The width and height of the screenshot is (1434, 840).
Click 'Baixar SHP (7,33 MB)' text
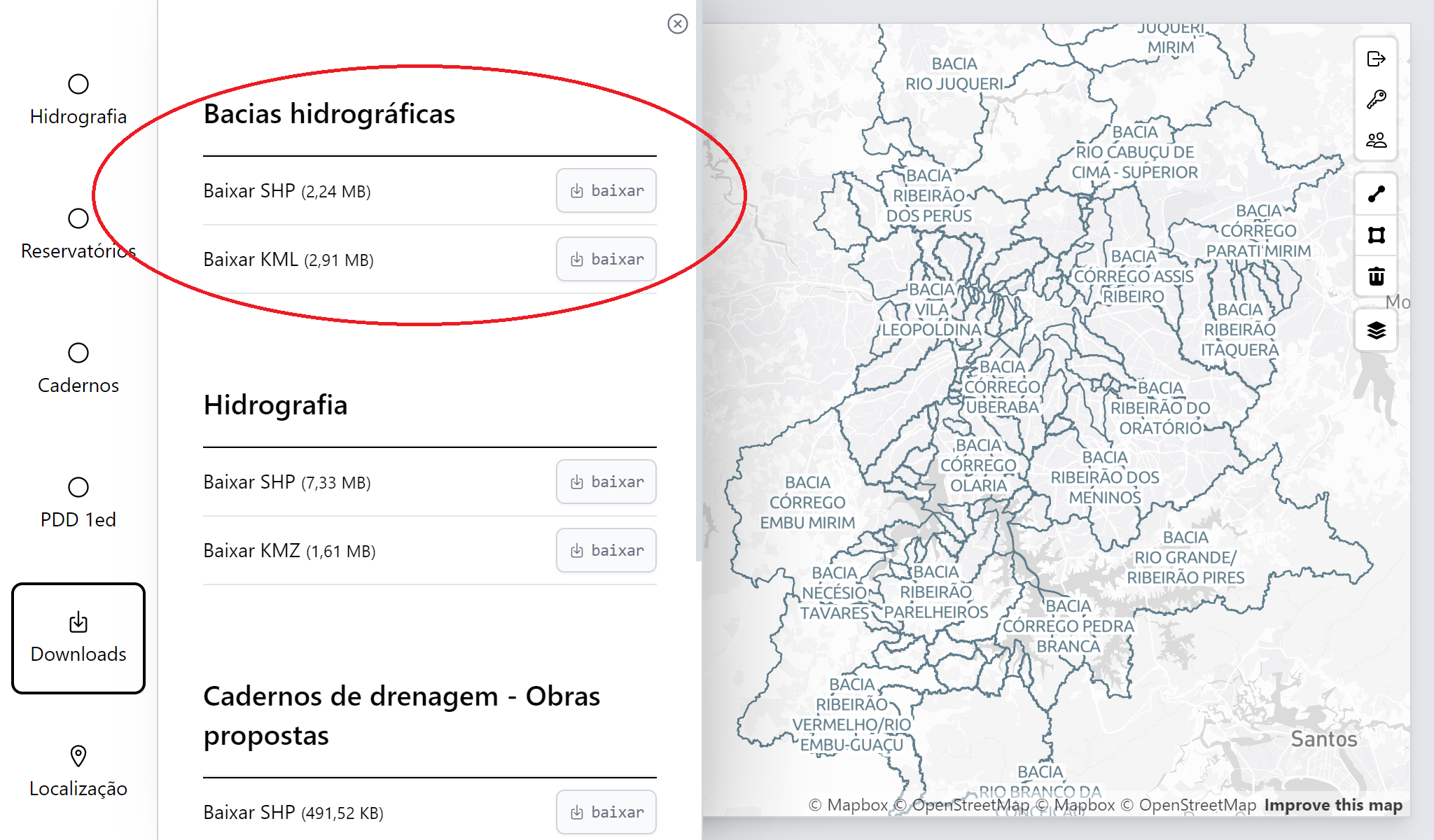[x=287, y=482]
